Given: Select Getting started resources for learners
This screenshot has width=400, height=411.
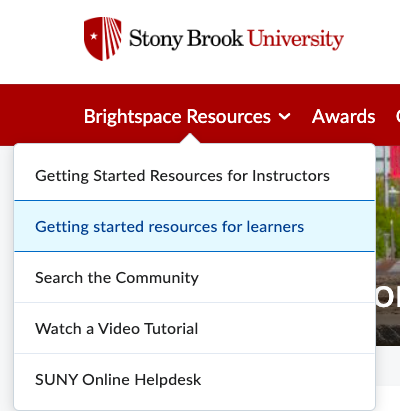Looking at the screenshot, I should [x=195, y=226].
